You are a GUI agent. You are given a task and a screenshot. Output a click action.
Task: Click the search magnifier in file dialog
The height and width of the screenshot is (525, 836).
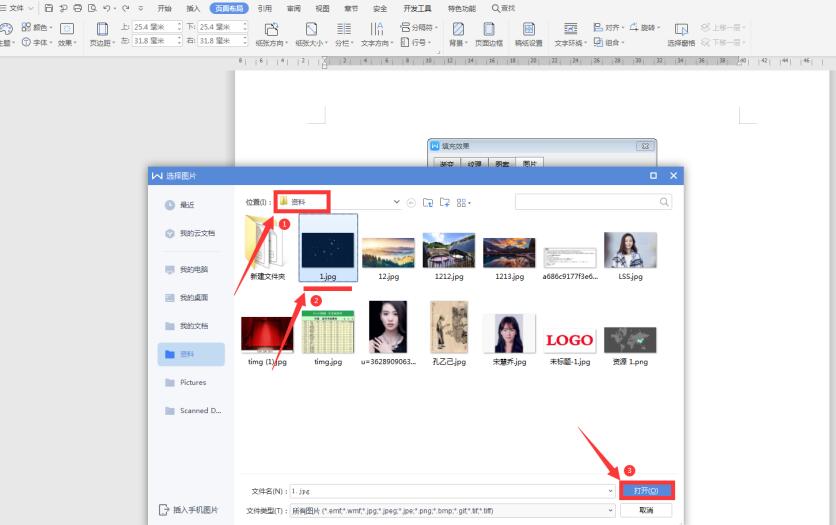pos(664,202)
